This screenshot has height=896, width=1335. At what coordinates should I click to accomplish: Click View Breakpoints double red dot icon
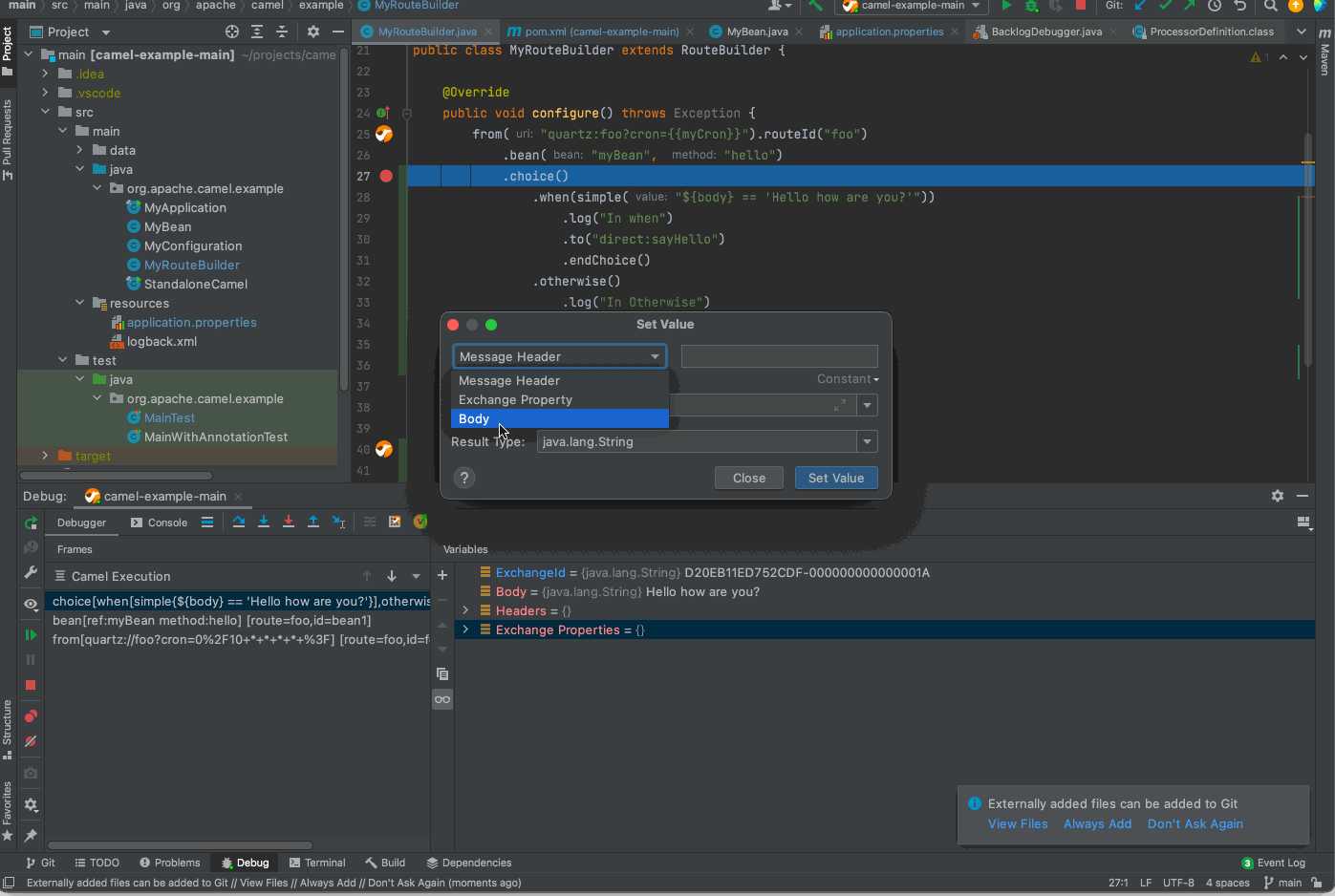click(x=31, y=715)
